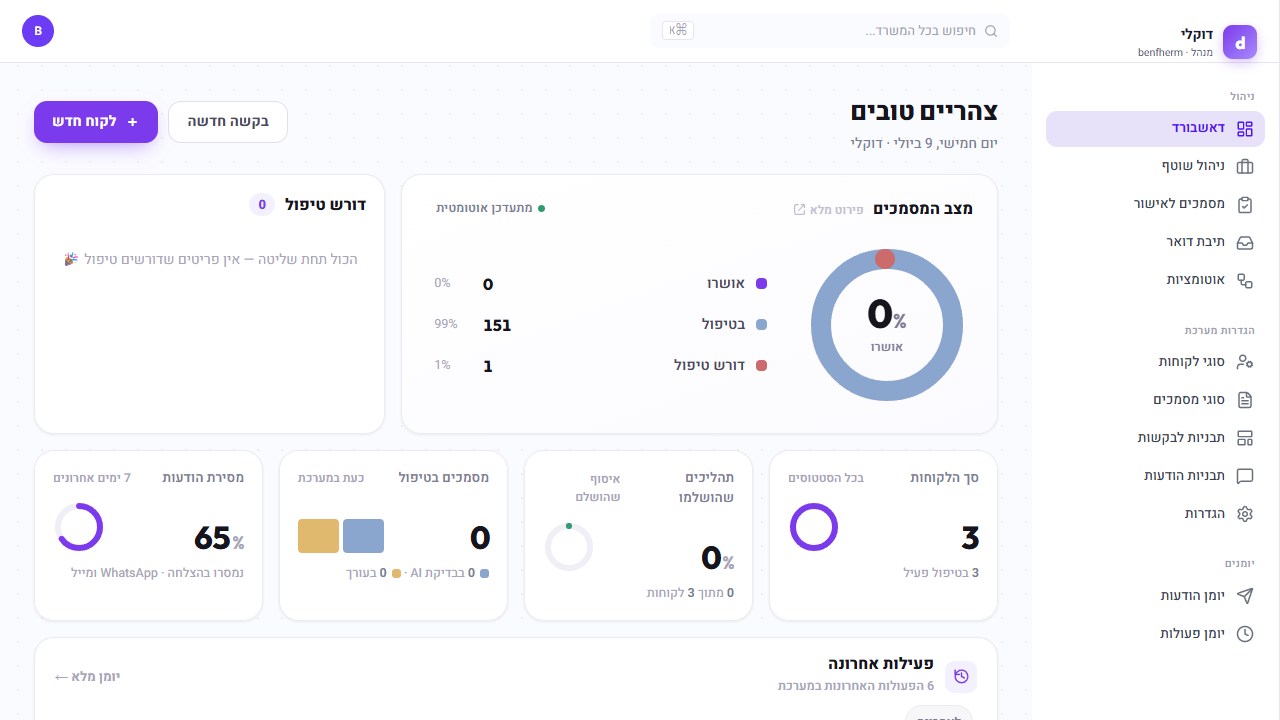The width and height of the screenshot is (1280, 720).
Task: Open the פירוט מלא link
Action: click(x=828, y=210)
